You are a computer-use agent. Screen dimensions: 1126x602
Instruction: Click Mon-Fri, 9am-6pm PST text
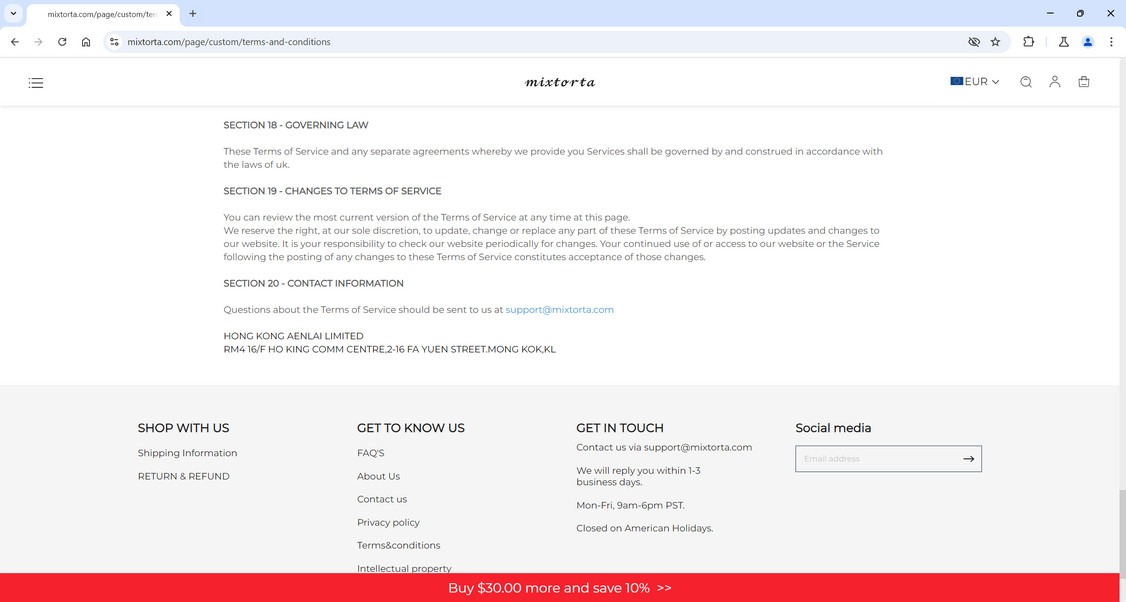click(x=631, y=505)
